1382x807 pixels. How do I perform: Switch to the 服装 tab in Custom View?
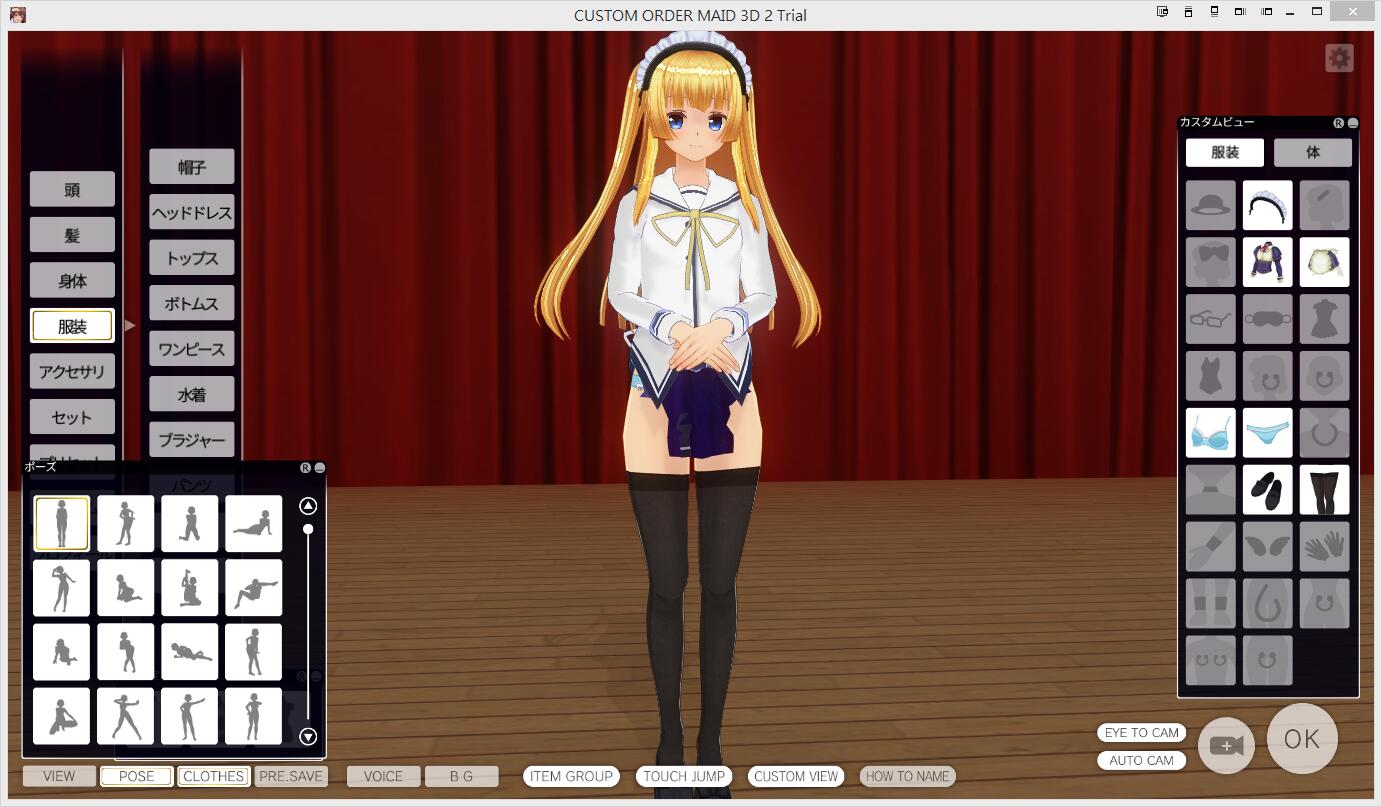point(1225,152)
